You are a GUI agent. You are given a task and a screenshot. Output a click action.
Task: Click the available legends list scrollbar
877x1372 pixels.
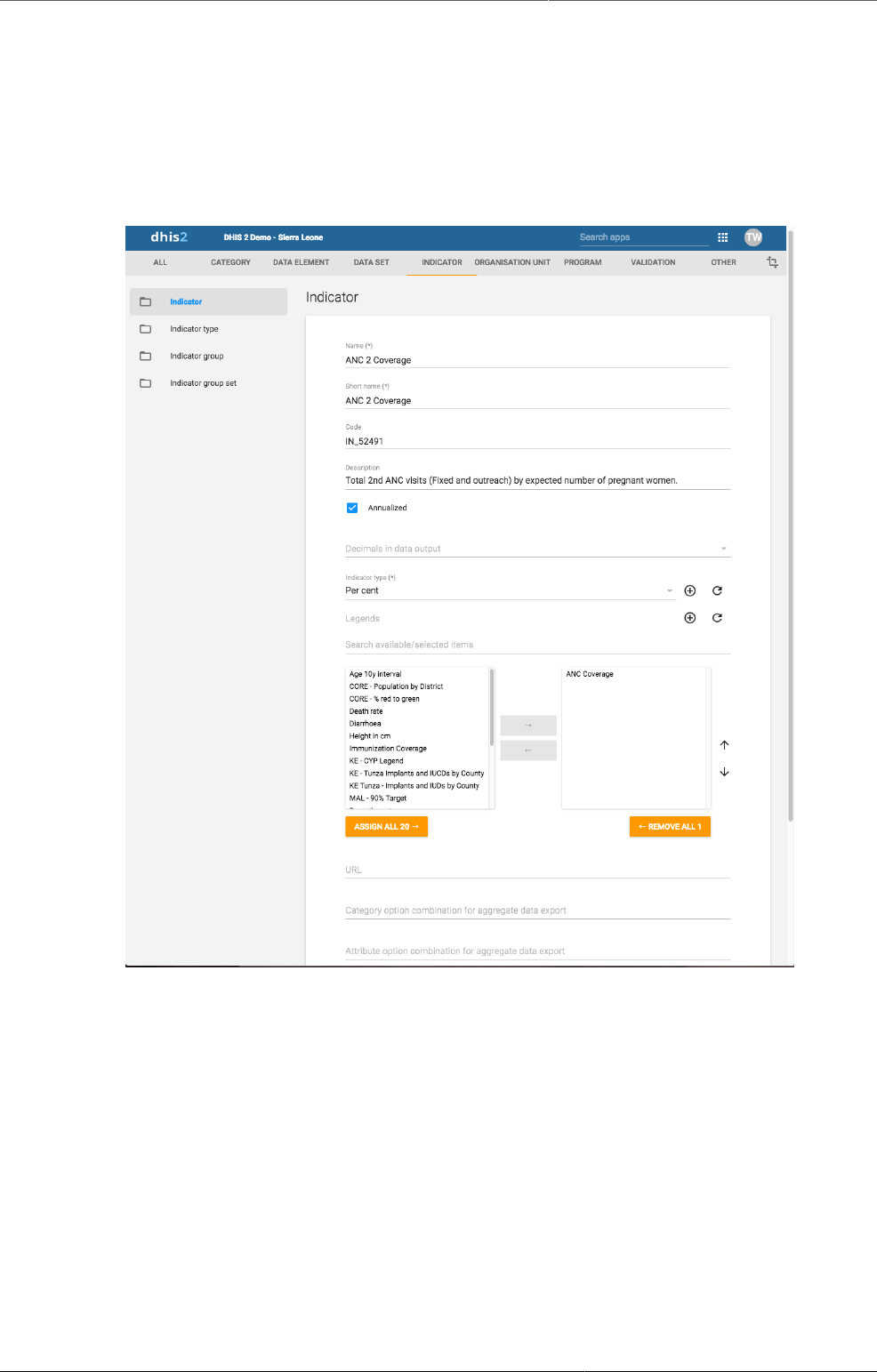click(x=491, y=708)
